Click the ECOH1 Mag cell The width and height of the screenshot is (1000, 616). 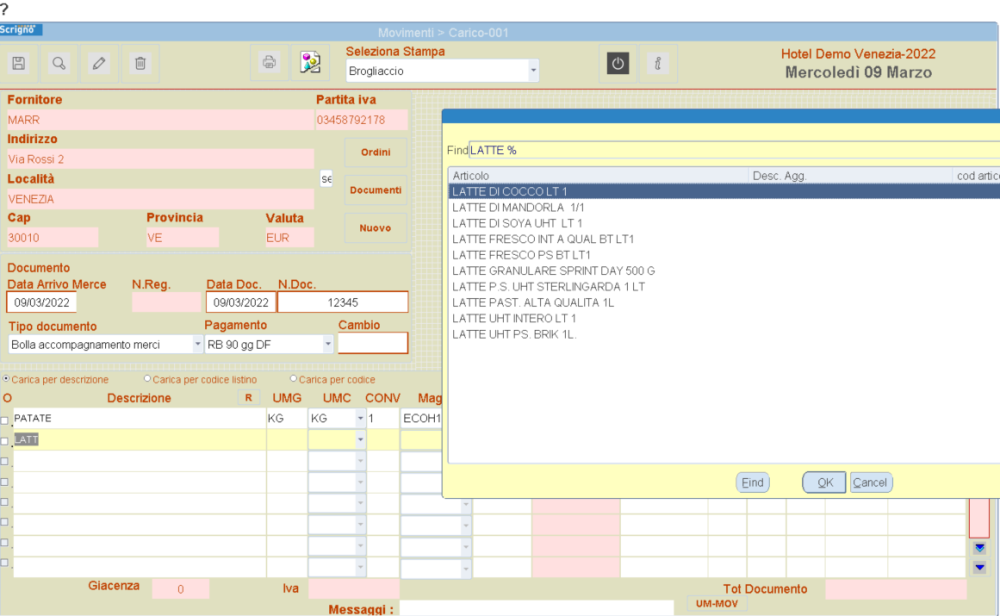pyautogui.click(x=422, y=418)
